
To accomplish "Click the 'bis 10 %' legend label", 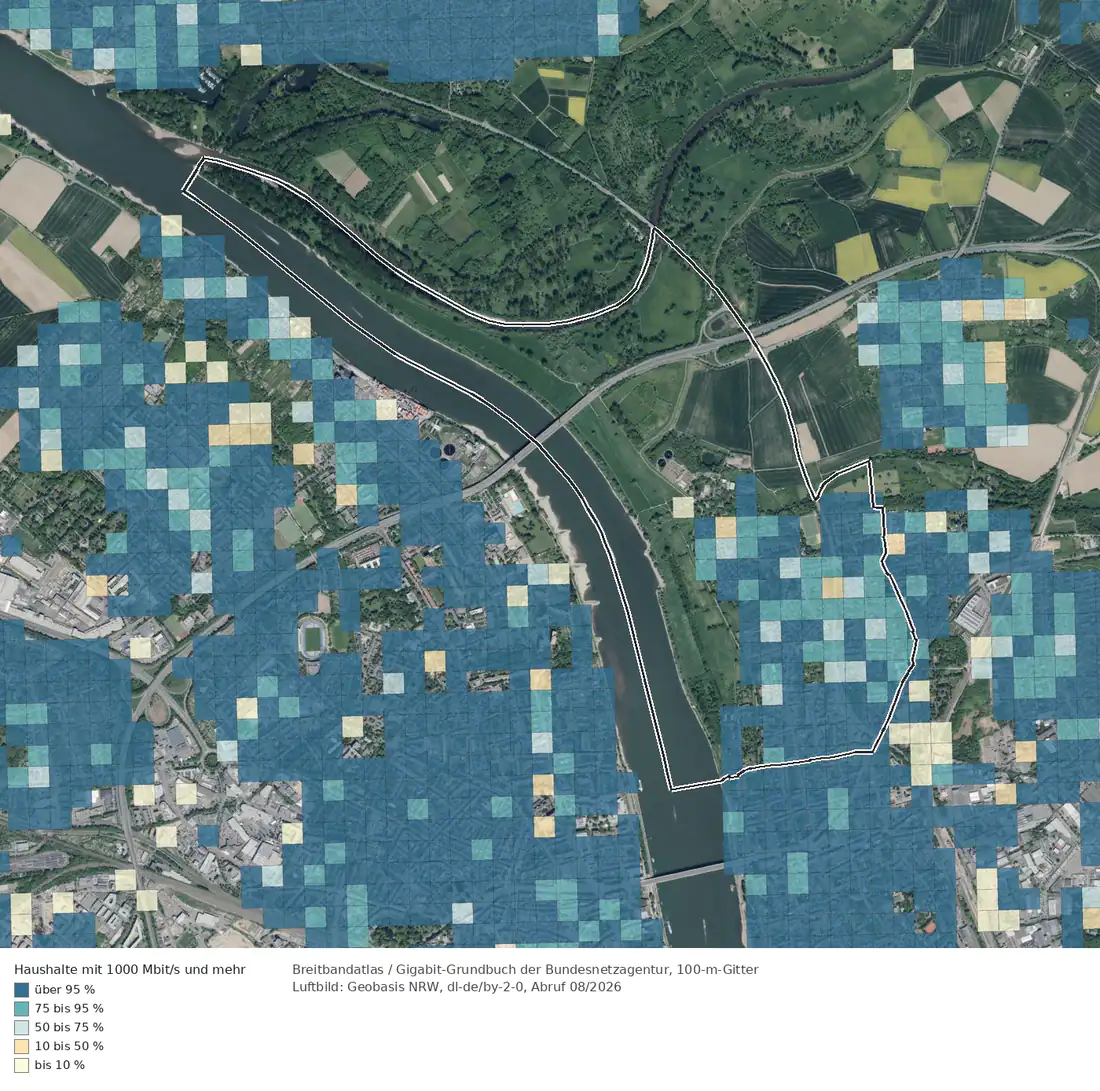I will click(x=60, y=1064).
